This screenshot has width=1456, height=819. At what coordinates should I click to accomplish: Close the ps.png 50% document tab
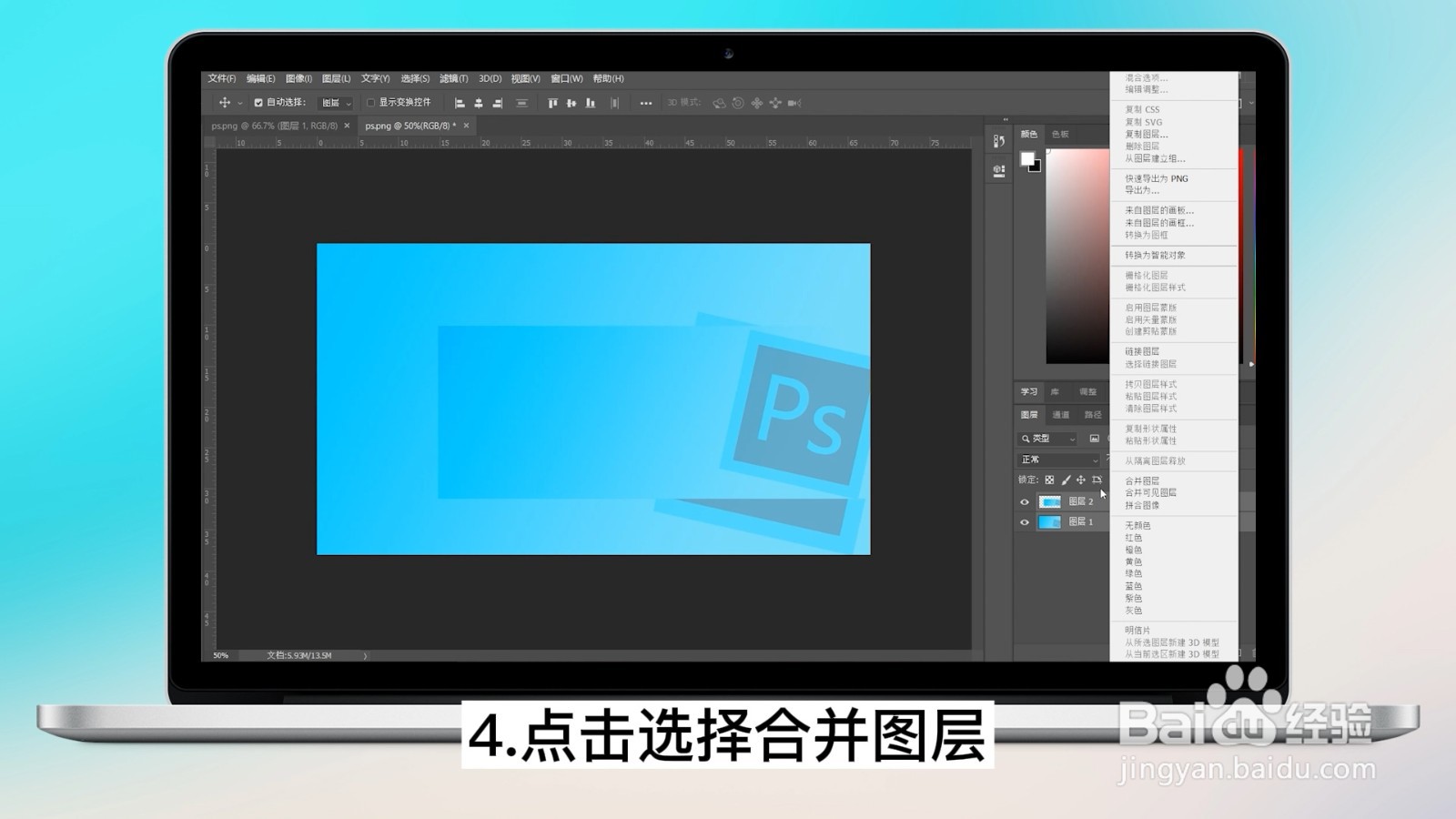466,126
